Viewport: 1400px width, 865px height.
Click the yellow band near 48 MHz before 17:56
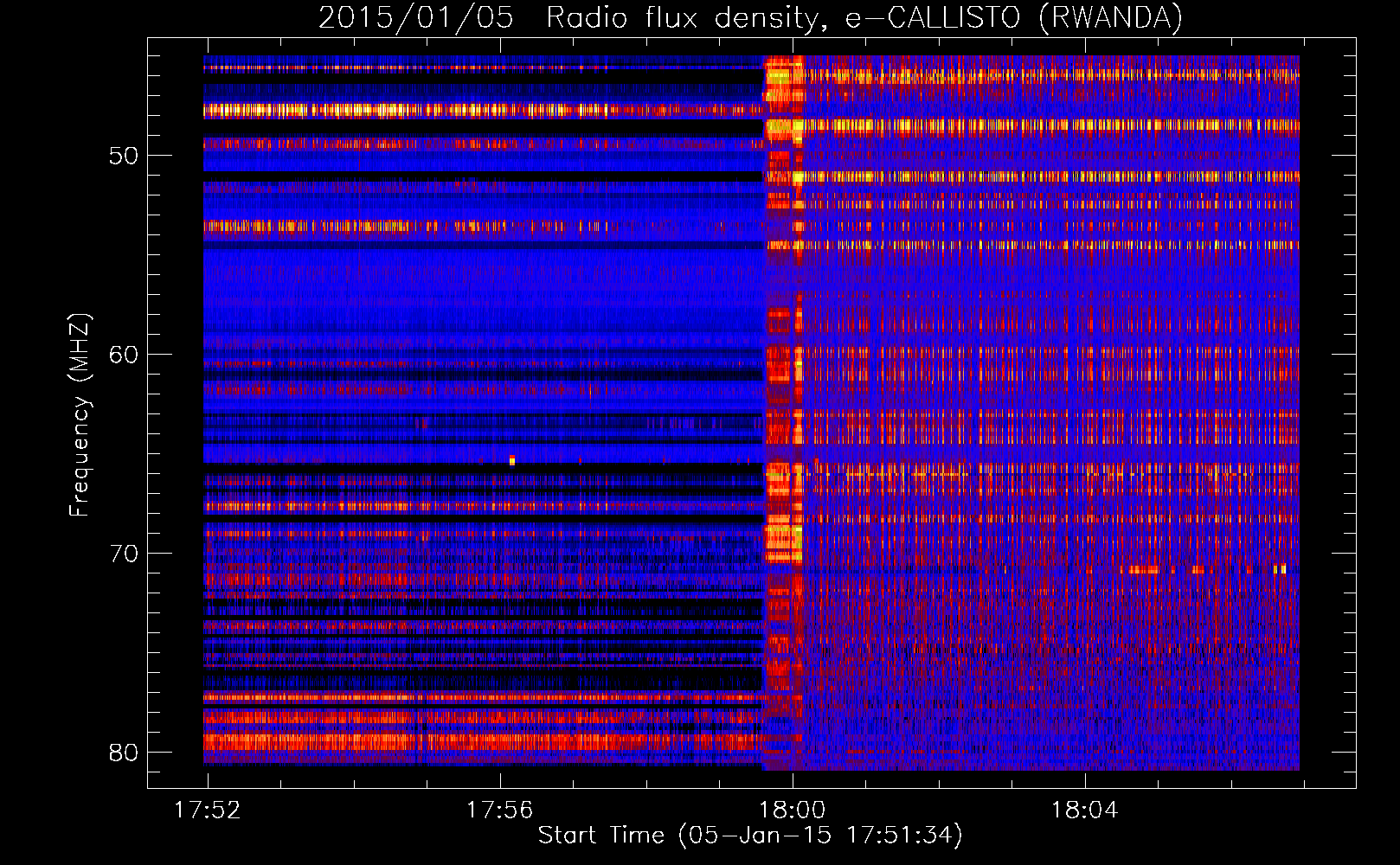click(346, 111)
